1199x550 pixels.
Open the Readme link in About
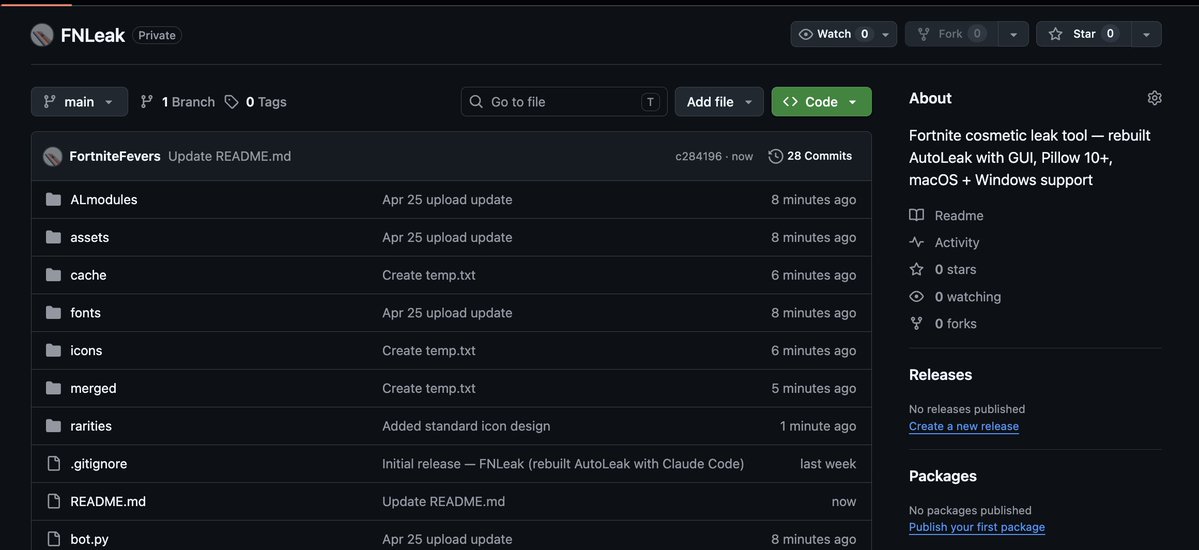point(946,216)
